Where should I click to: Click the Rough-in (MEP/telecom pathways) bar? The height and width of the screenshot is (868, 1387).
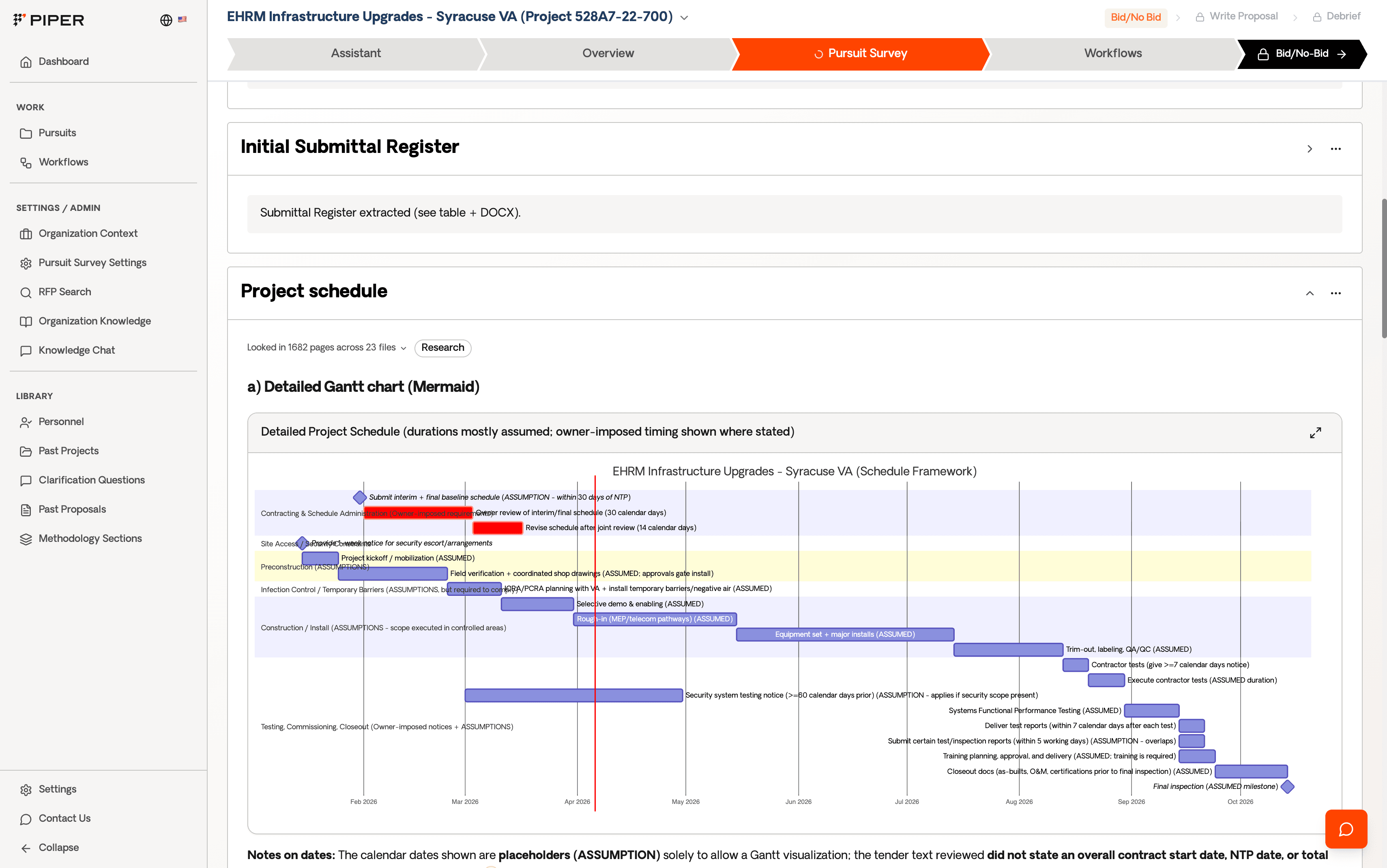655,619
